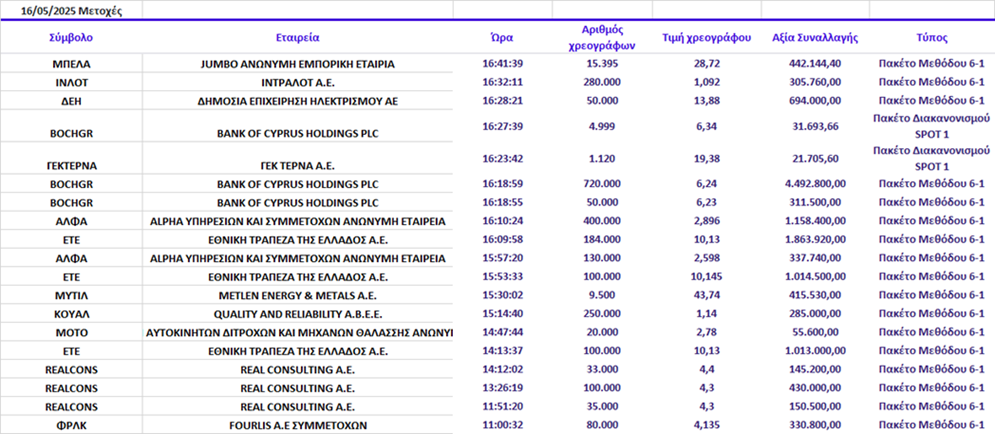
Task: Select the 'ΙΝΛΟΤ' symbol cell
Action: (x=71, y=82)
